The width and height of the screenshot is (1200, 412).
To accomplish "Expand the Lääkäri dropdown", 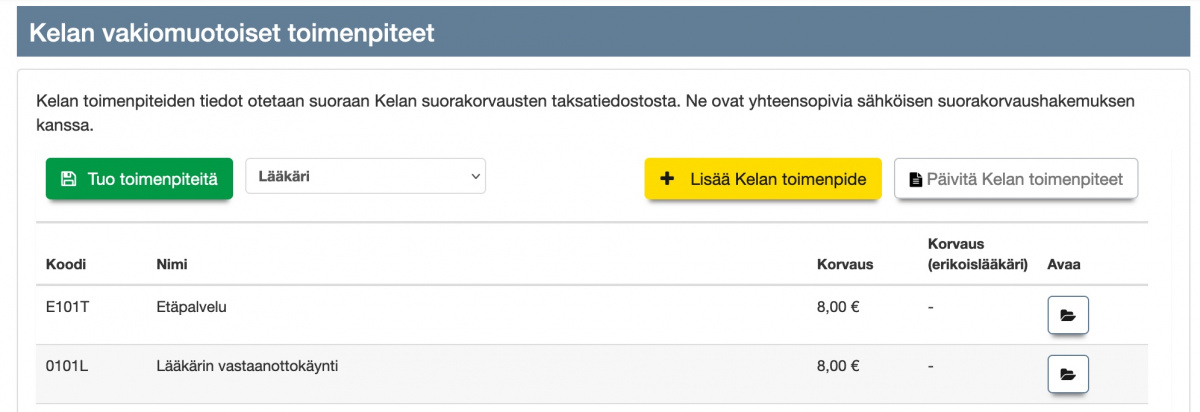I will pos(365,176).
